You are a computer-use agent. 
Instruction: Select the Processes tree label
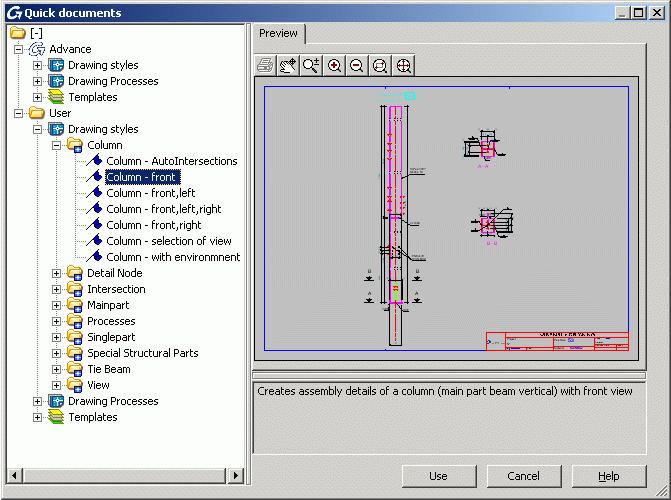pyautogui.click(x=111, y=321)
